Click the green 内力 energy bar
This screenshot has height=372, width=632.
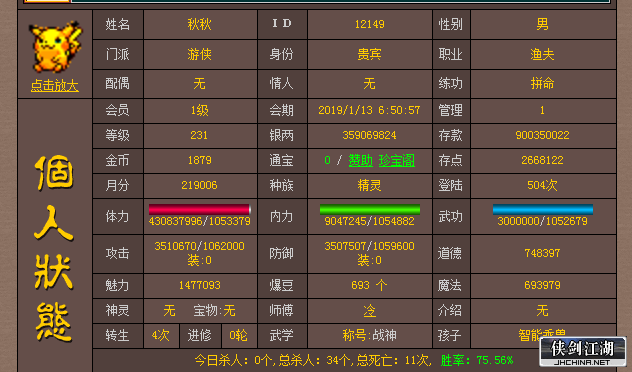pyautogui.click(x=370, y=209)
